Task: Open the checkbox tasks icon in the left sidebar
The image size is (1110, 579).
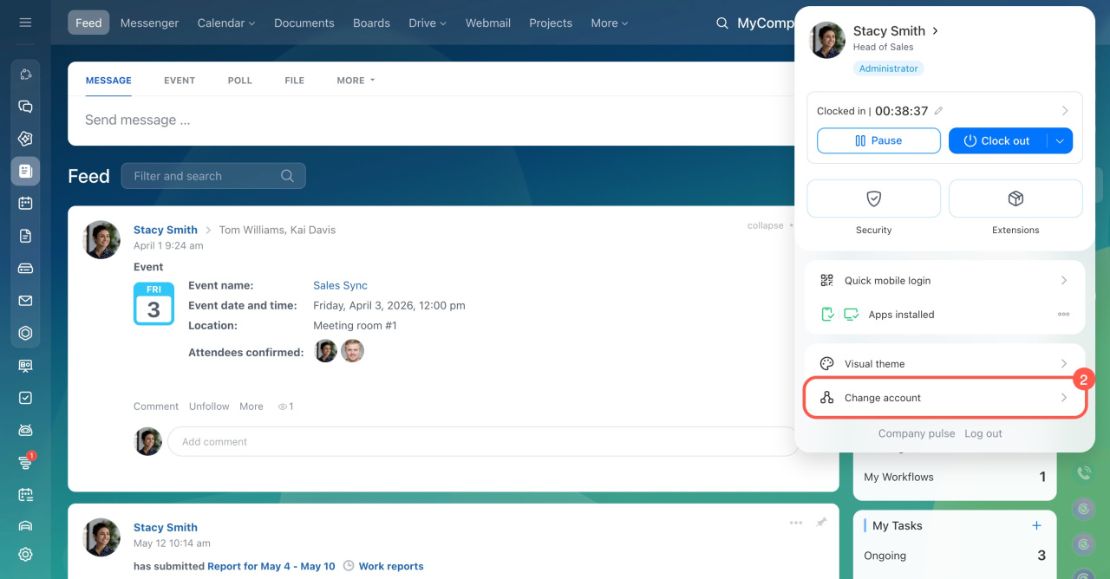Action: coord(25,398)
